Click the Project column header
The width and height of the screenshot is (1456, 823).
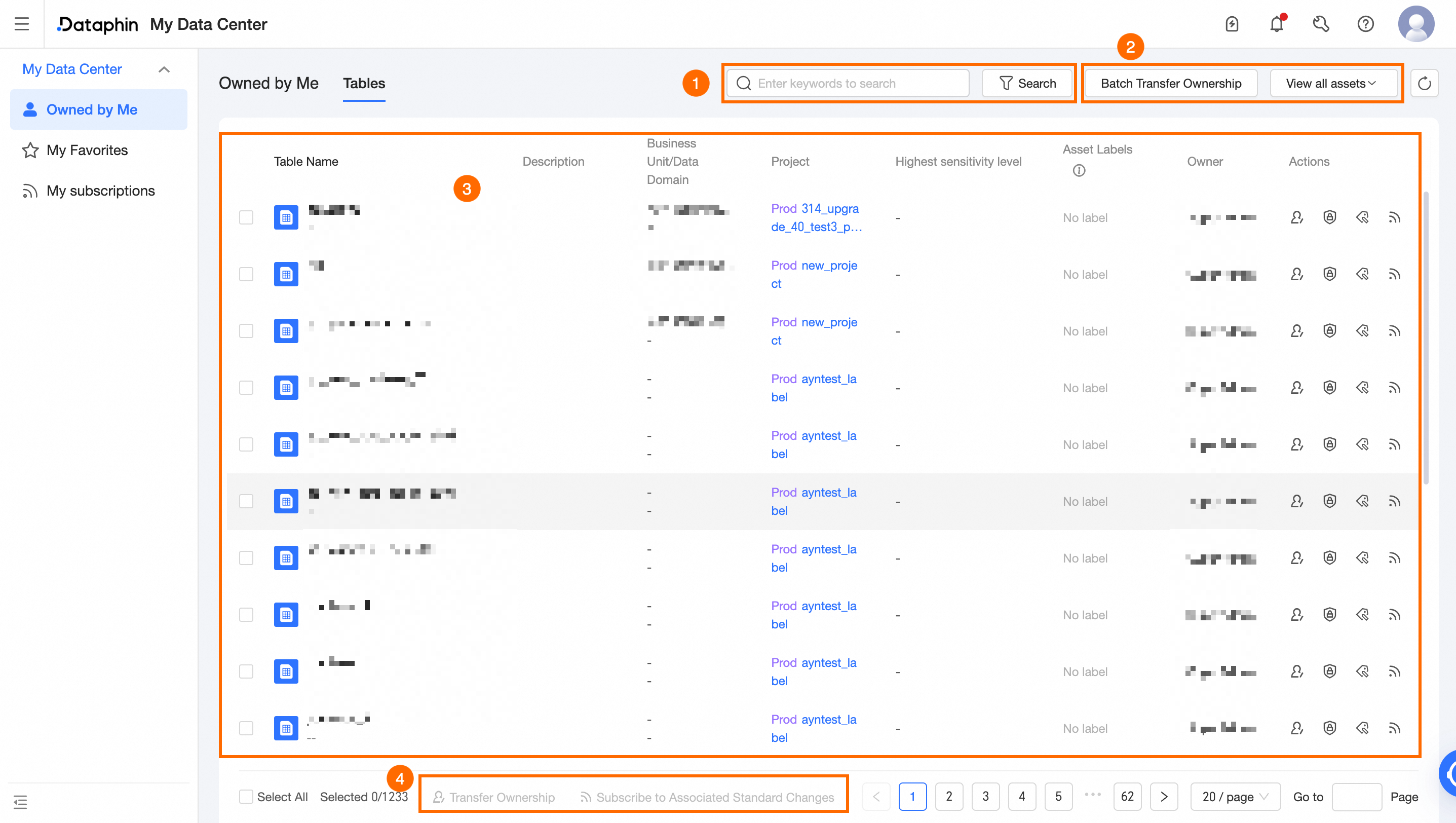point(790,162)
